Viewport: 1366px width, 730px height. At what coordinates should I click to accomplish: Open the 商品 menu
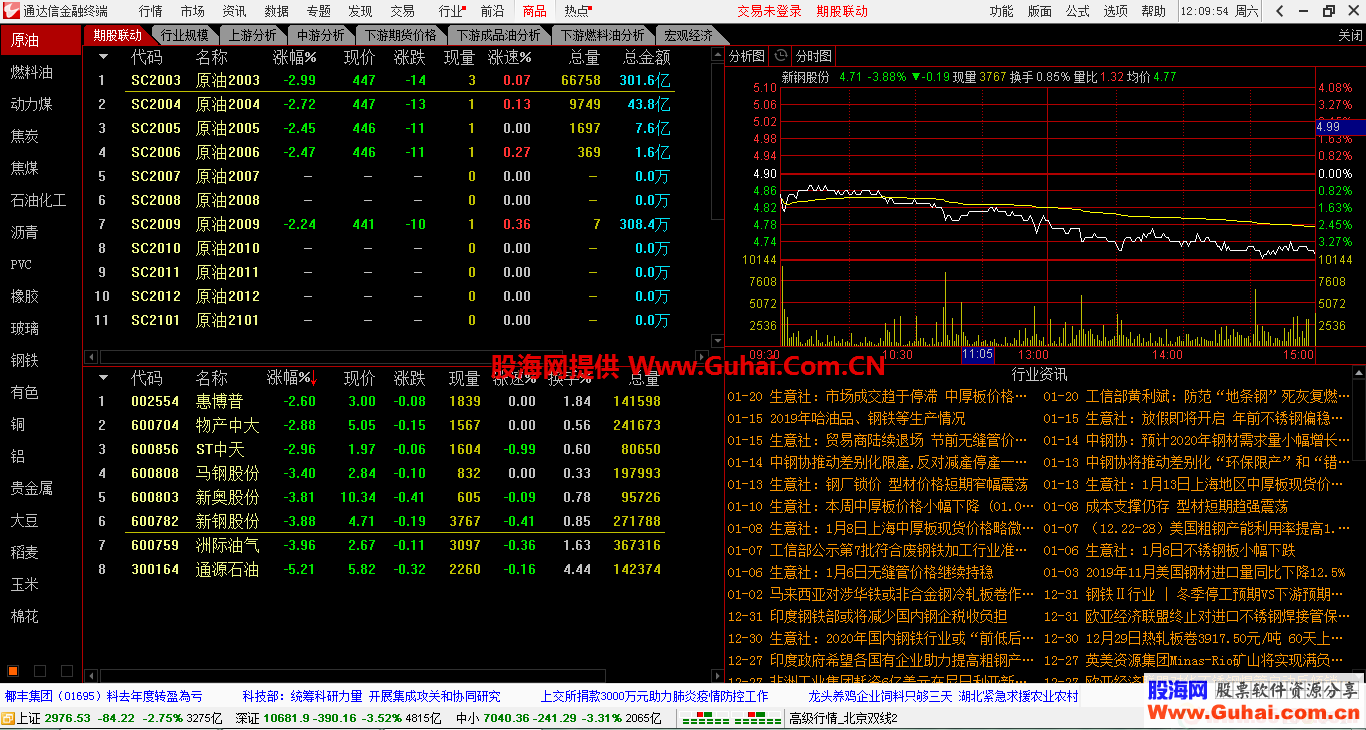[x=535, y=11]
